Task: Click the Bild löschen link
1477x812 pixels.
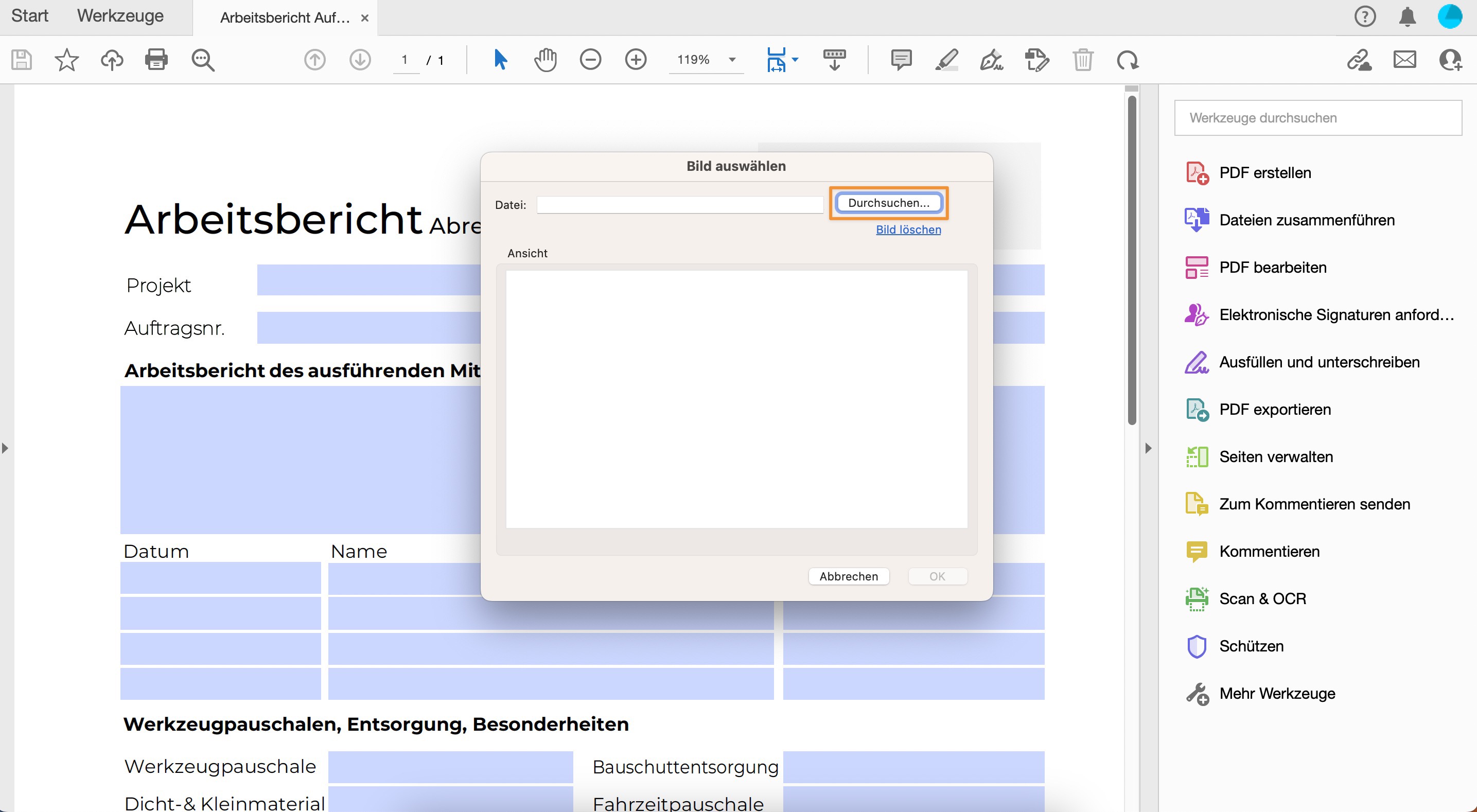Action: (908, 230)
